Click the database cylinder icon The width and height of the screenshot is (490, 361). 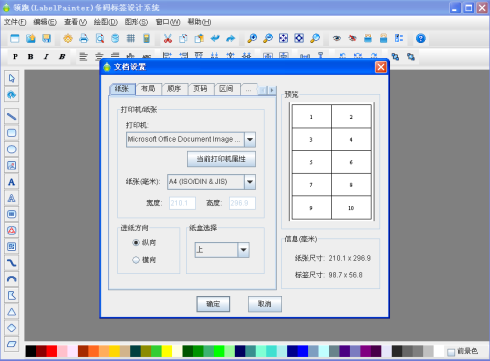tap(115, 38)
